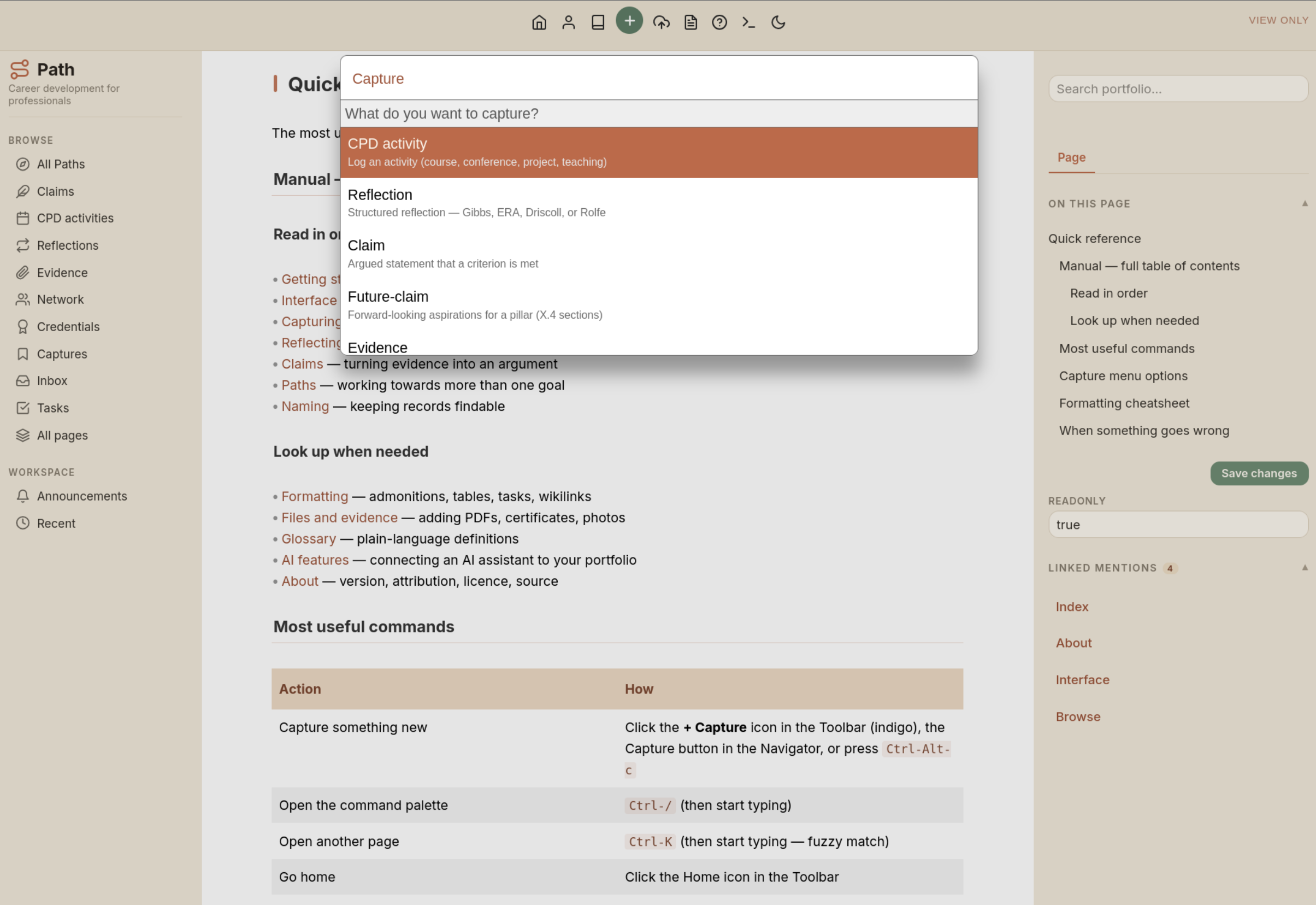Open the Paths link in manual list
Image resolution: width=1316 pixels, height=905 pixels.
(x=299, y=385)
